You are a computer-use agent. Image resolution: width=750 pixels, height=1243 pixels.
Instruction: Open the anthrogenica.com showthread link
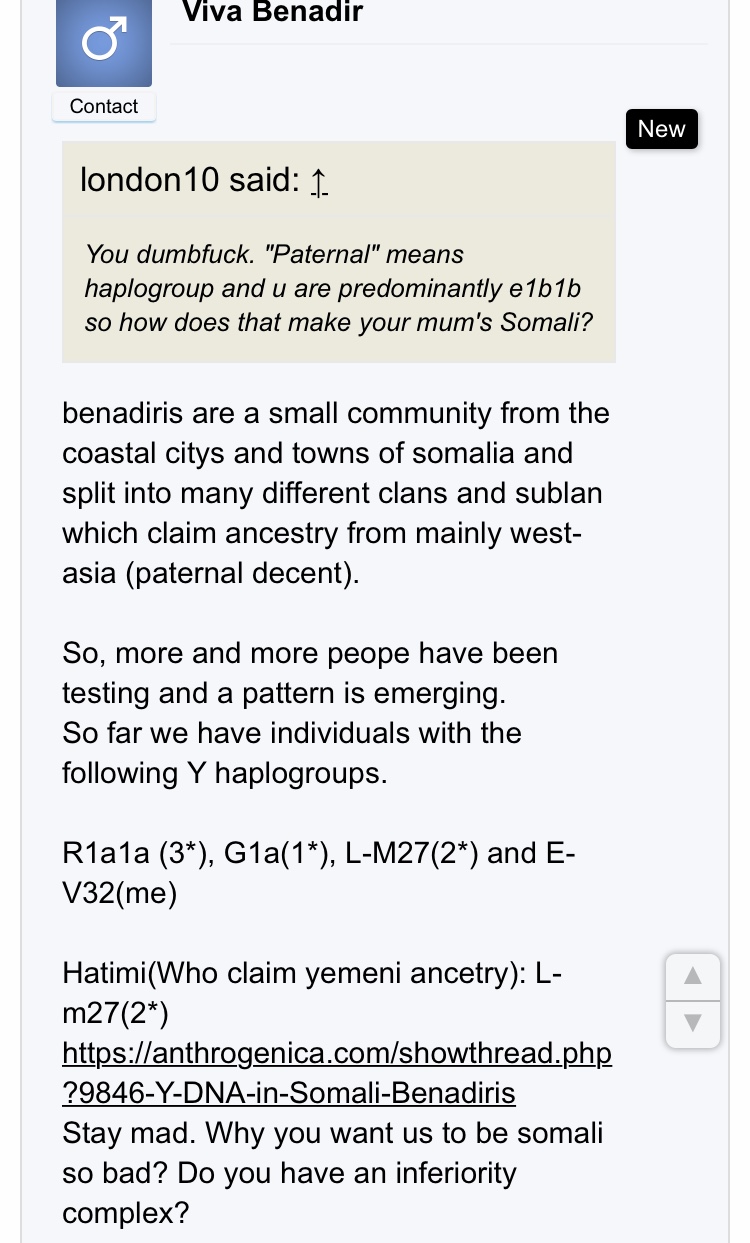[337, 1073]
